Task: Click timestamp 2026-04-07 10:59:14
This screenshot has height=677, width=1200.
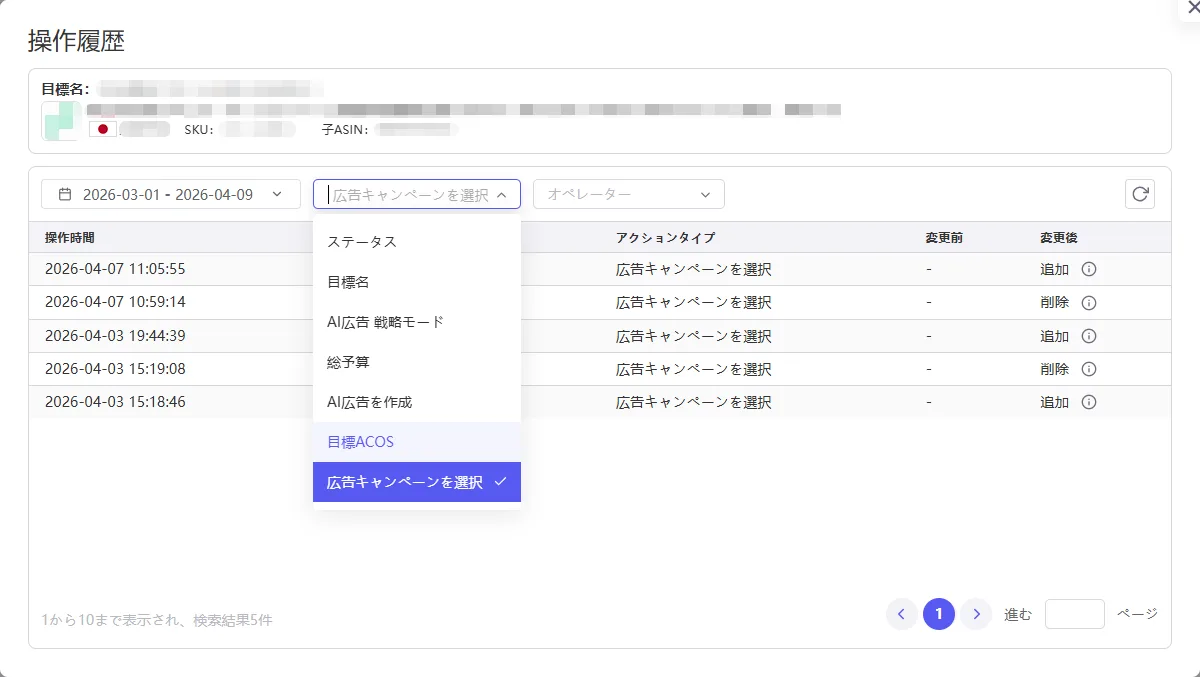Action: click(115, 302)
